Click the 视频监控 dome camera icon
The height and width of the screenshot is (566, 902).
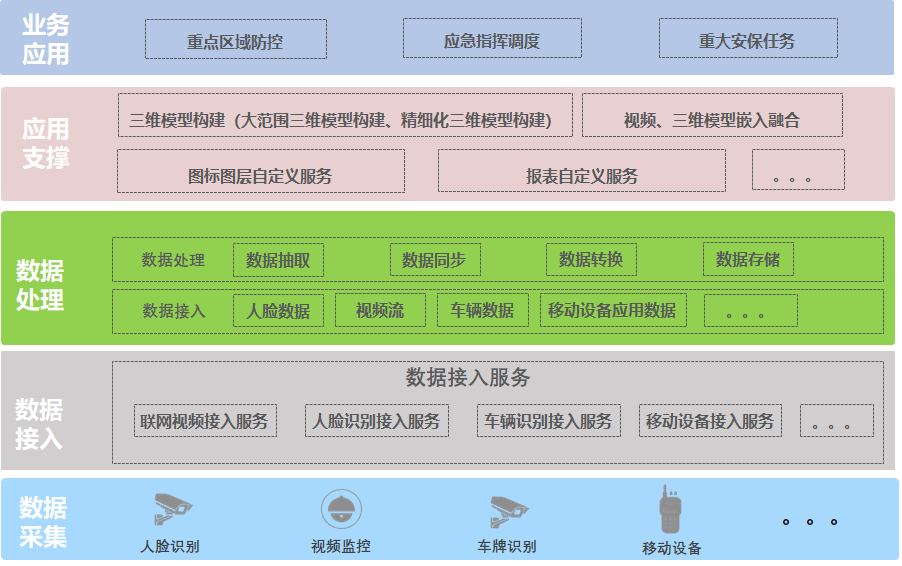click(341, 509)
